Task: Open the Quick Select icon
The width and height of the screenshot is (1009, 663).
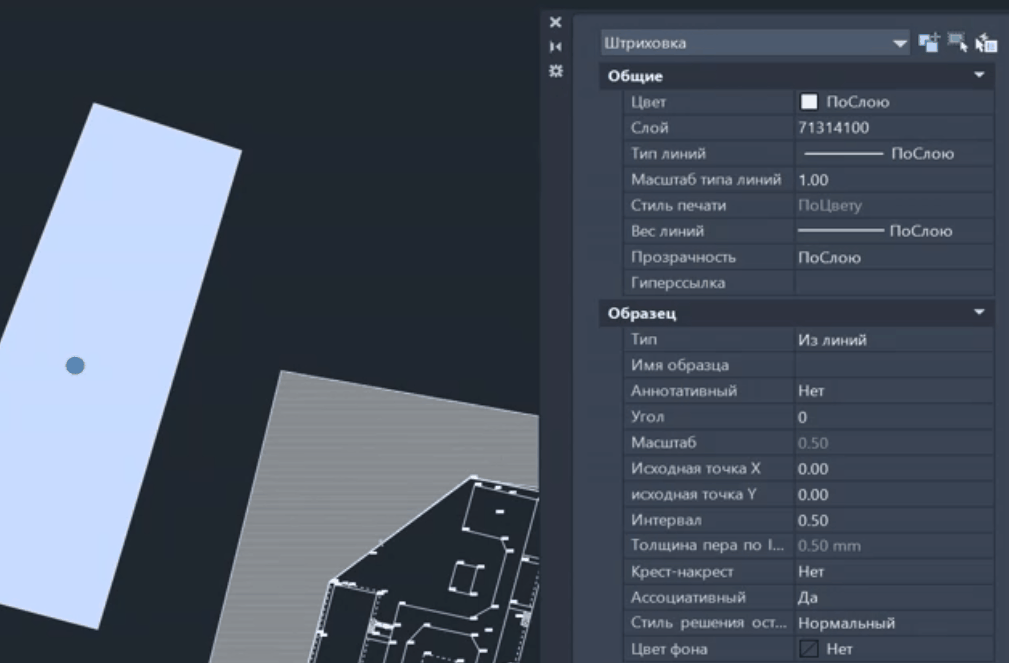Action: [x=986, y=43]
